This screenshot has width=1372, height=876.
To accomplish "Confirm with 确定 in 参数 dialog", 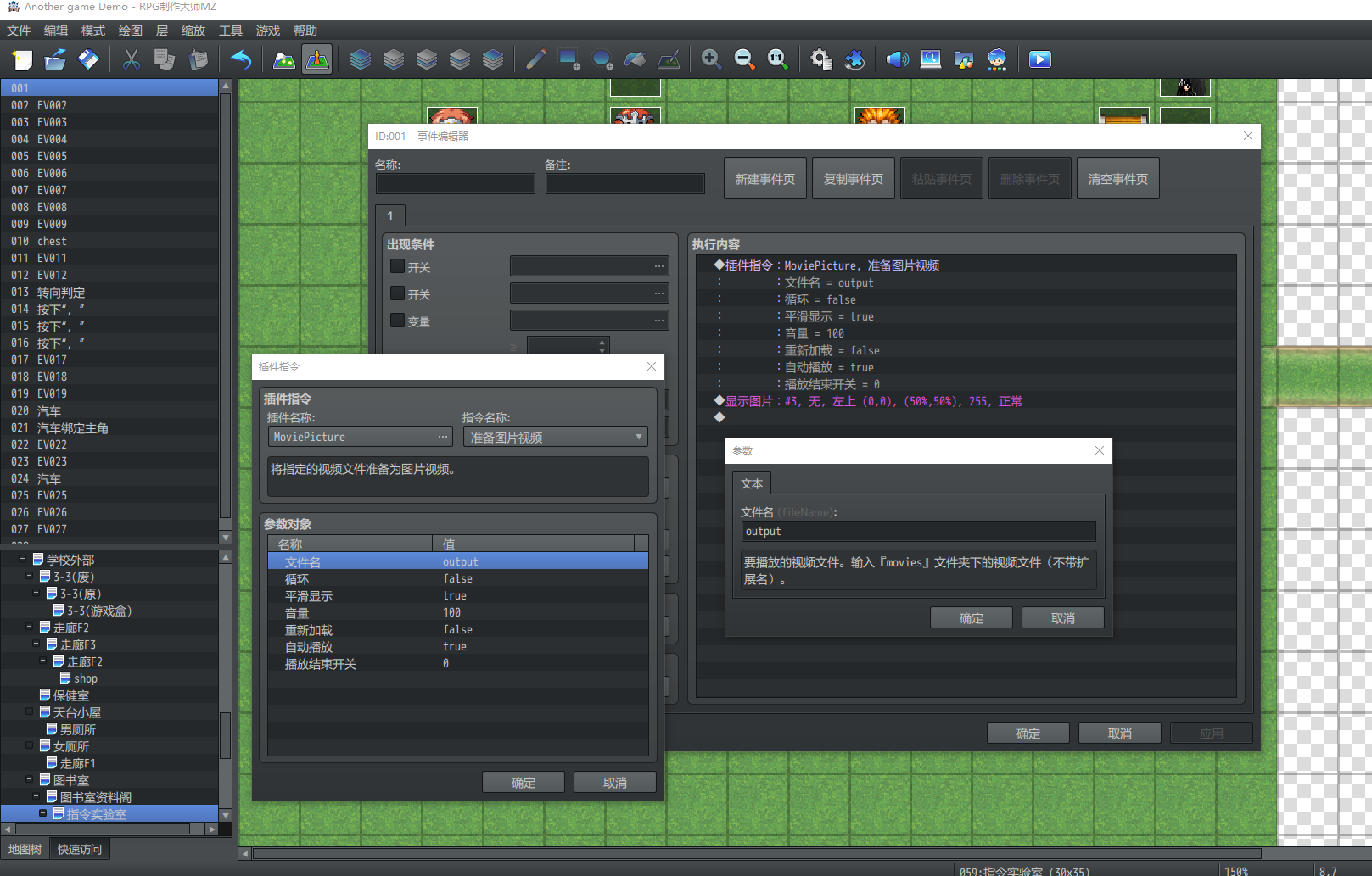I will 972,618.
